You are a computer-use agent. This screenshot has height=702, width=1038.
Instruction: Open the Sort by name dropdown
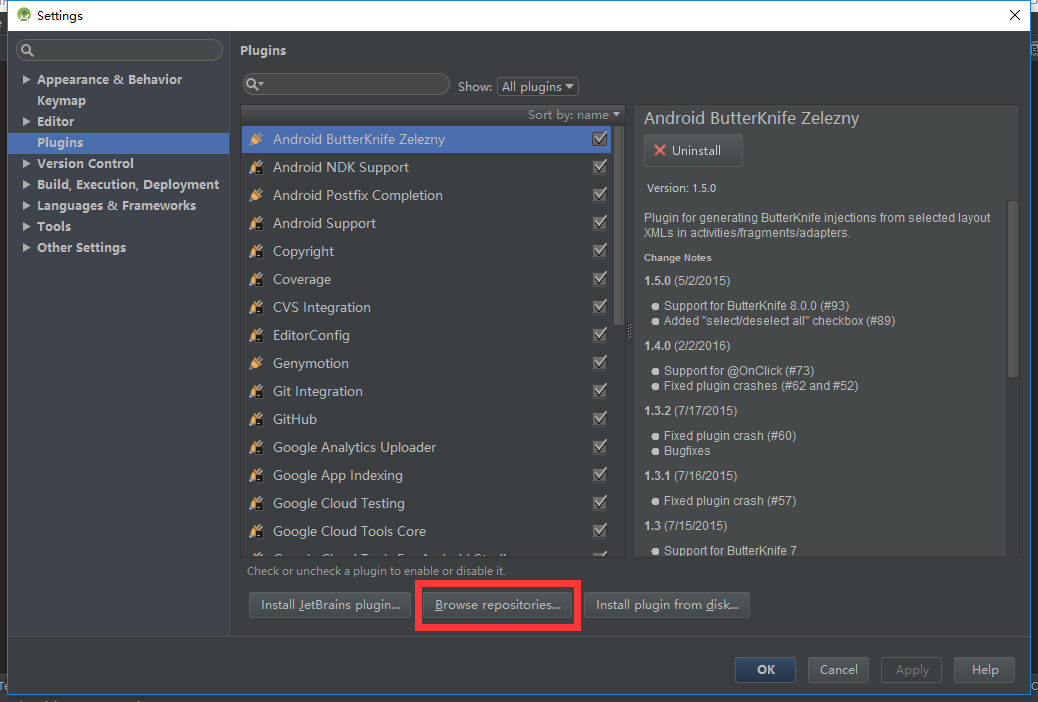[x=573, y=115]
